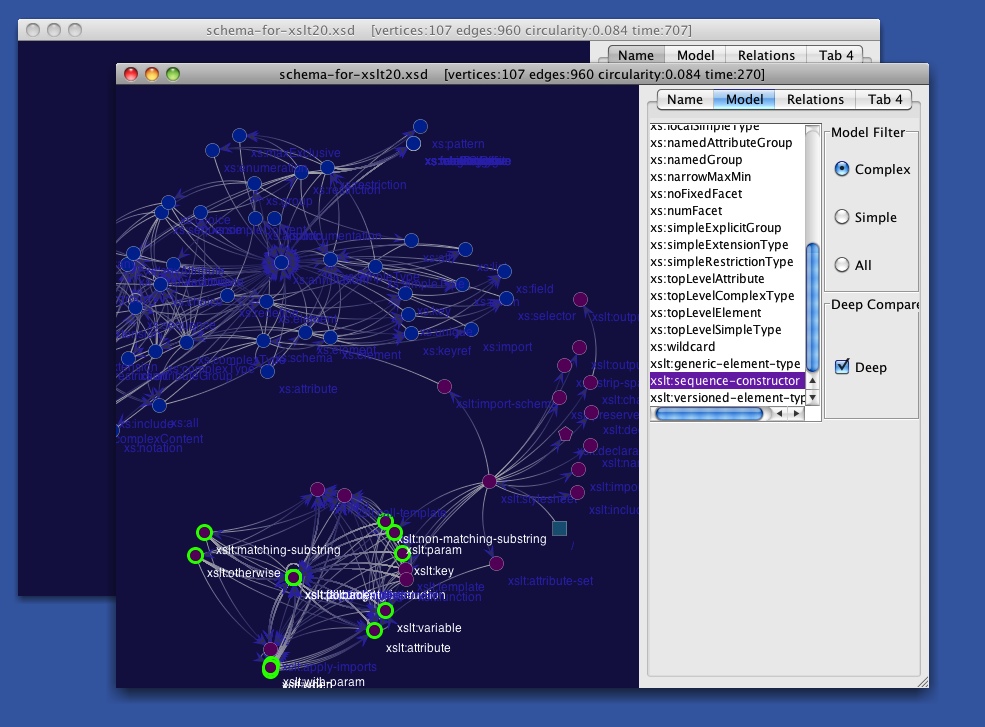Zoom the front schema window
Image resolution: width=985 pixels, height=727 pixels.
(x=173, y=74)
